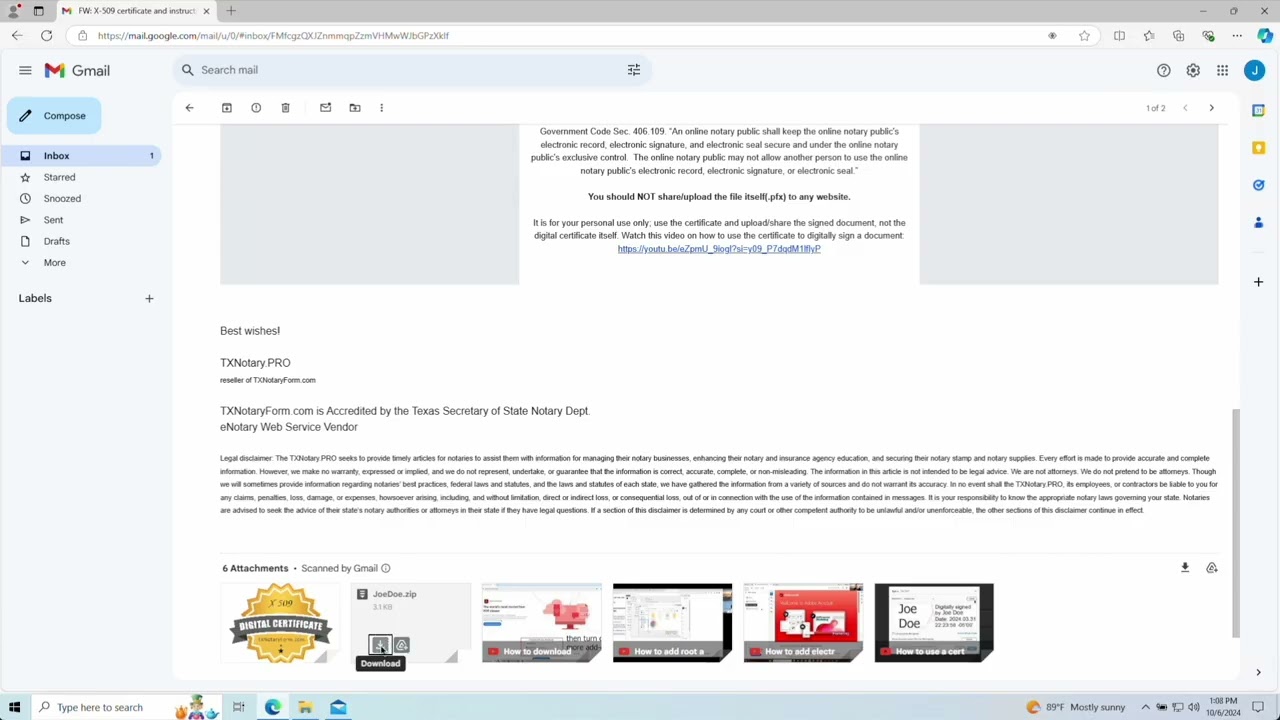1280x720 pixels.
Task: Open Gmail Settings gear
Action: click(1193, 71)
